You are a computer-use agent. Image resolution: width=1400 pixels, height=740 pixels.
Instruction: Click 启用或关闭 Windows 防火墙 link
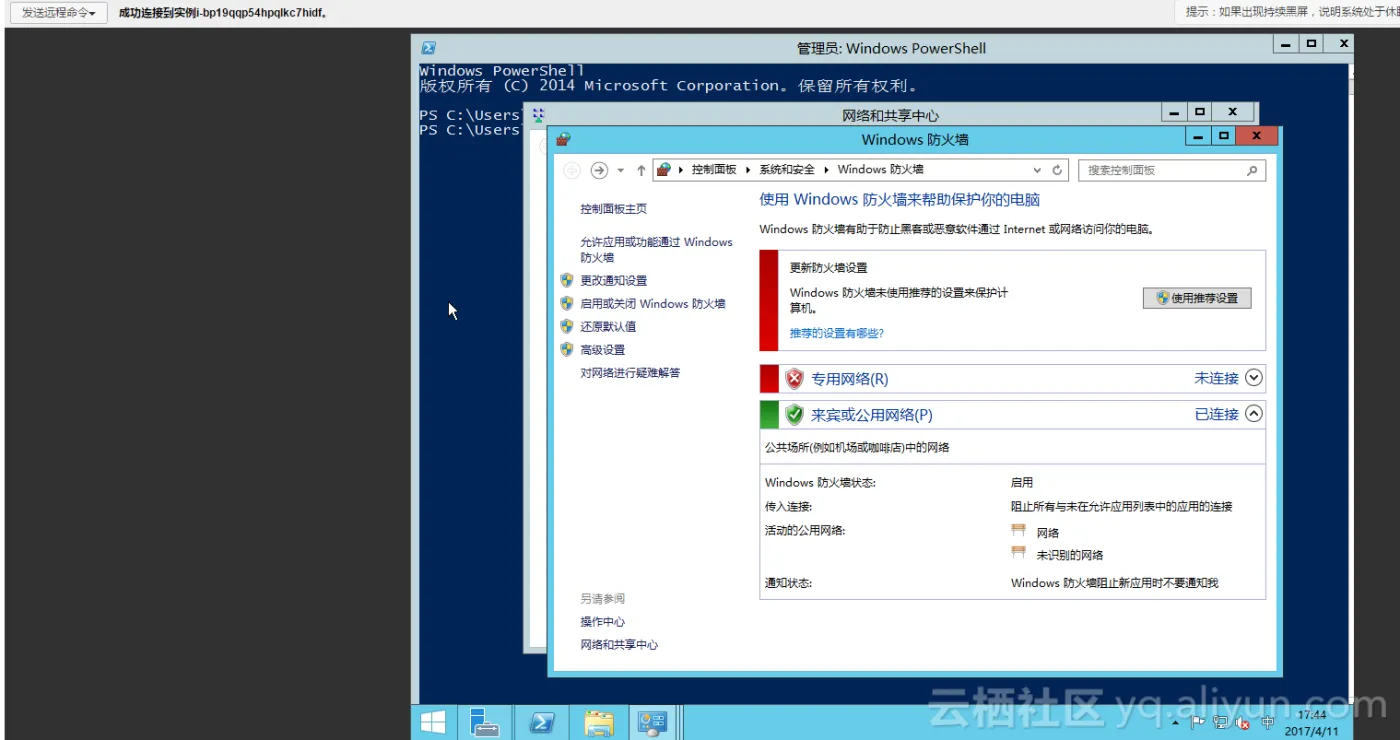tap(652, 304)
